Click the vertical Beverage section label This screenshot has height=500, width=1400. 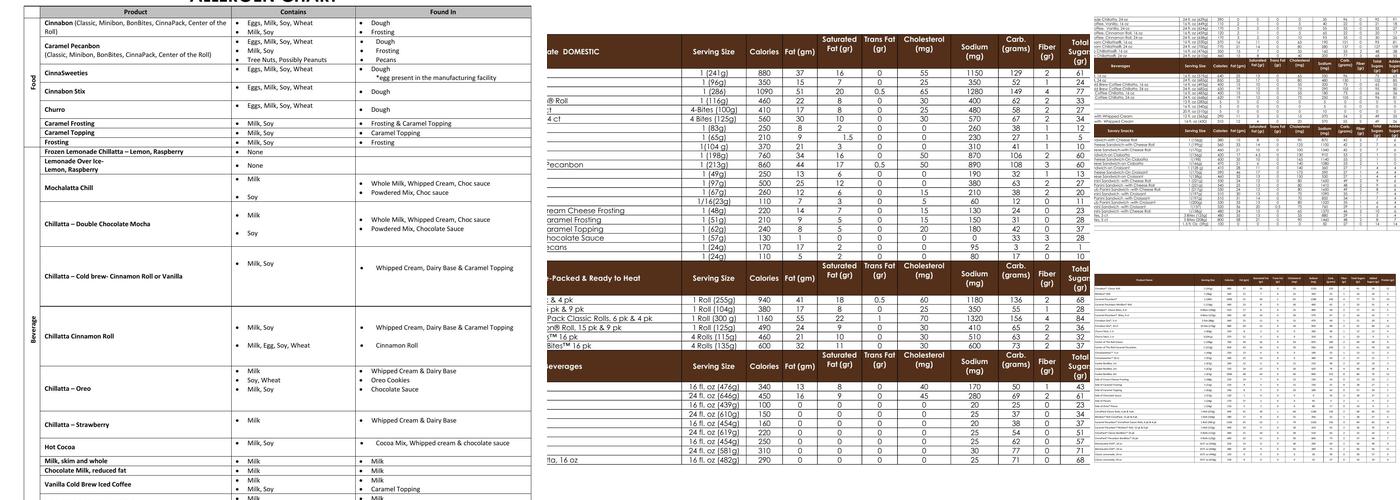click(x=35, y=324)
